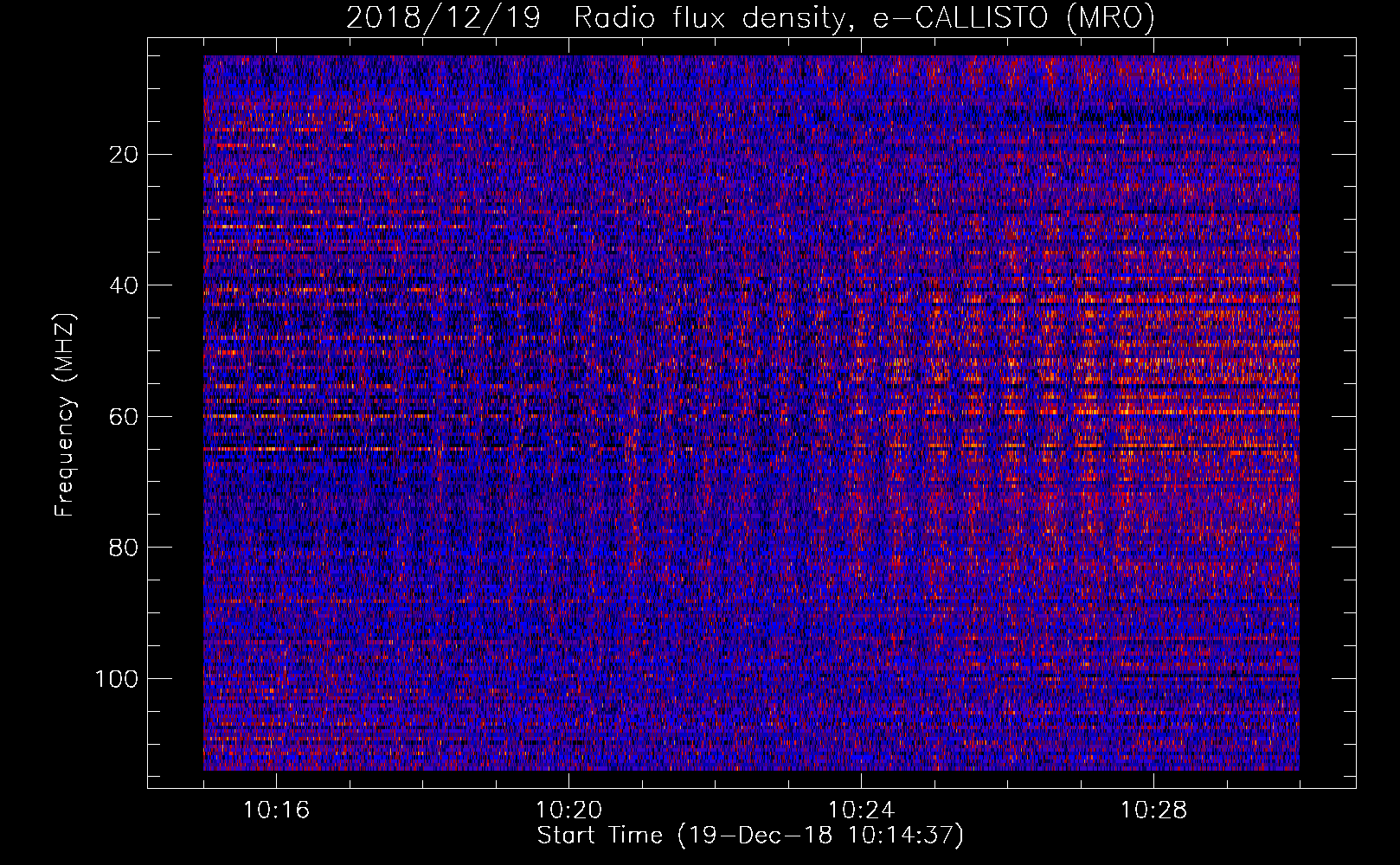Click the 80 frequency tick label
Image resolution: width=1400 pixels, height=865 pixels.
pyautogui.click(x=125, y=548)
